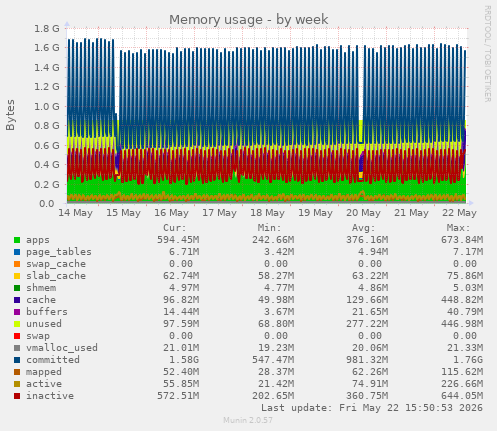
Task: Click the '1.8 G' y-axis label
Action: 47,29
